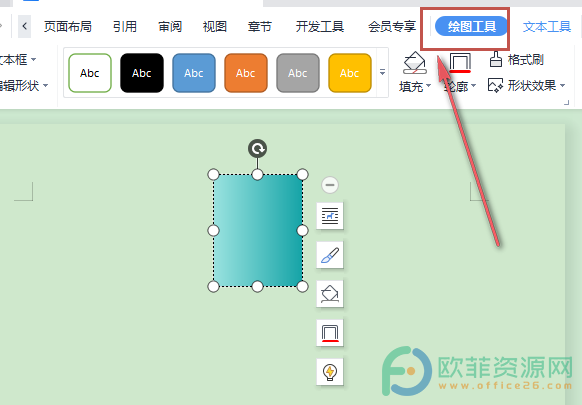Open the layout options floating icon
582x405 pixels.
[330, 216]
